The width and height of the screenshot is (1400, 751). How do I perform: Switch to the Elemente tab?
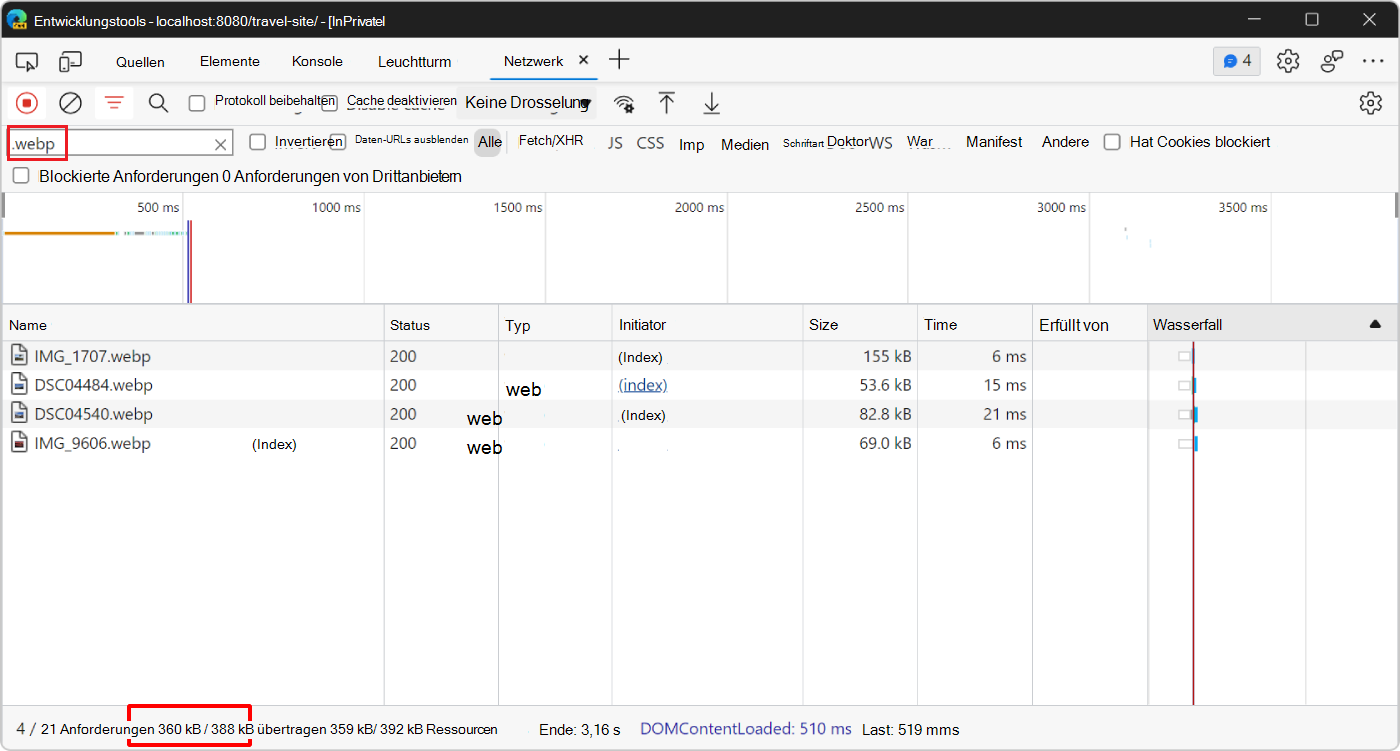tap(229, 62)
